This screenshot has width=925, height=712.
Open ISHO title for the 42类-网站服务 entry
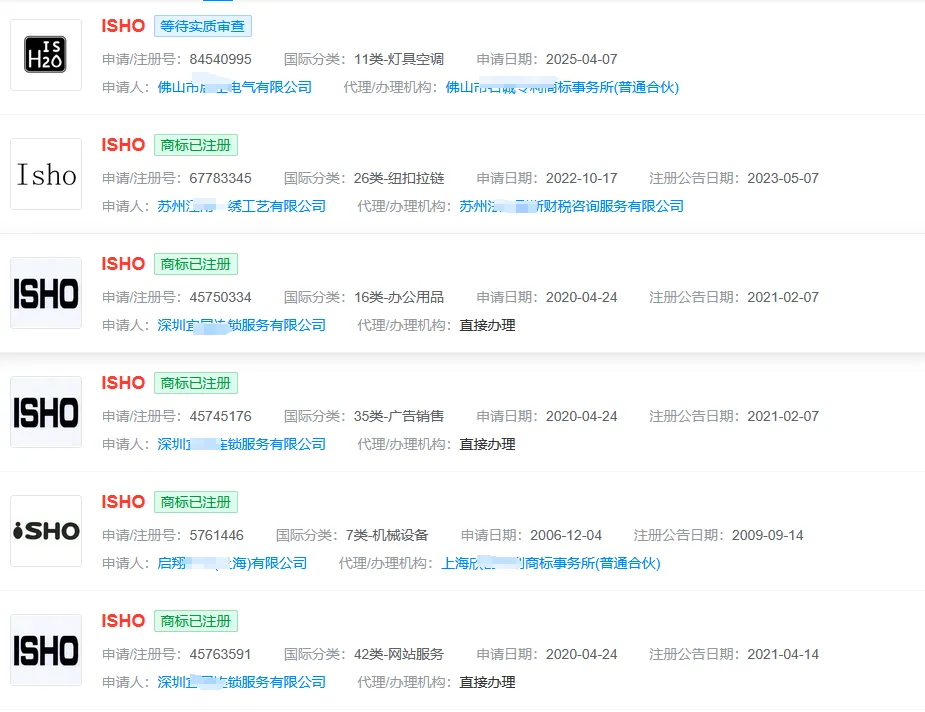(123, 621)
